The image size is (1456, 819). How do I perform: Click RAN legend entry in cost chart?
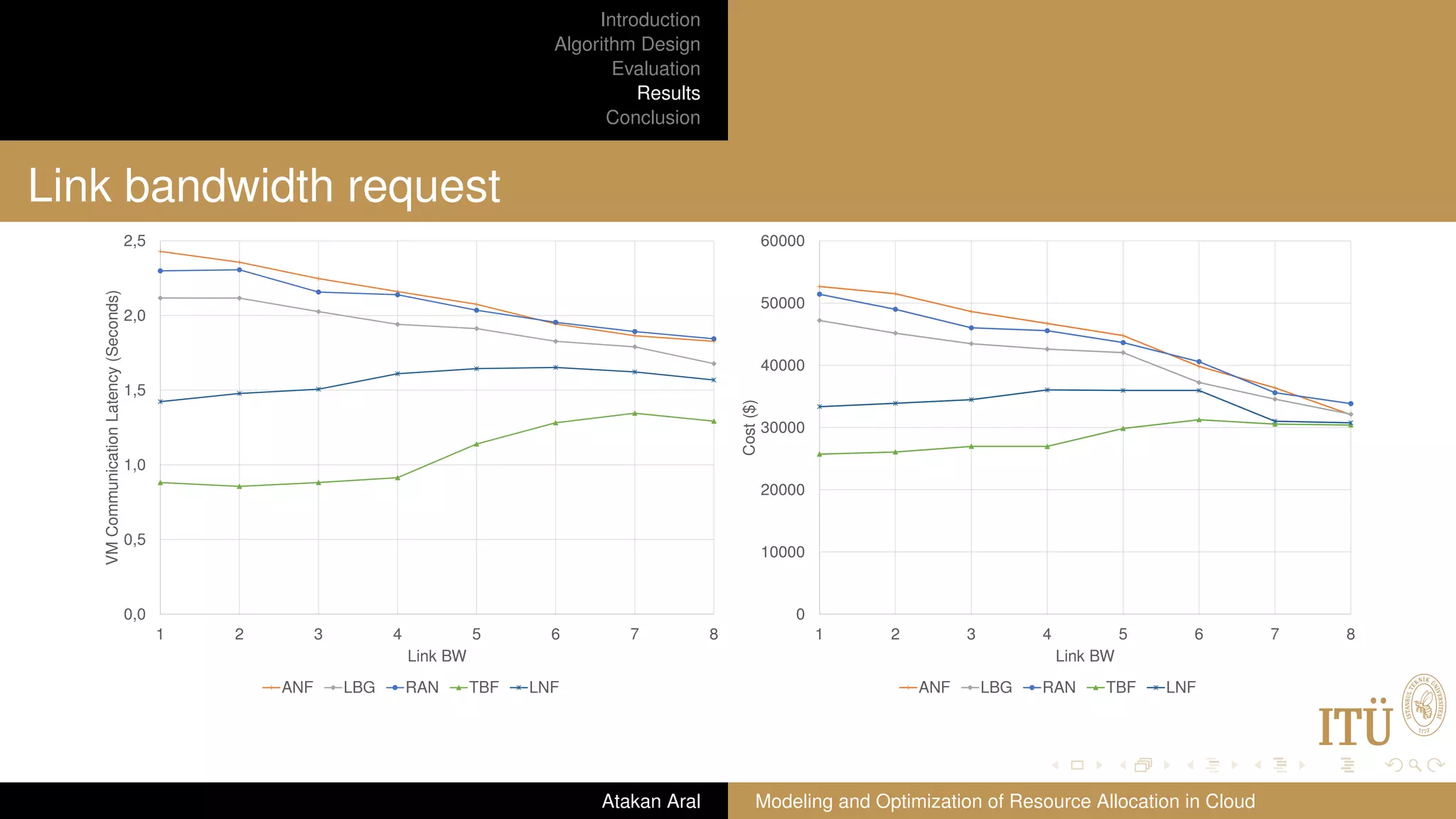pos(1049,687)
